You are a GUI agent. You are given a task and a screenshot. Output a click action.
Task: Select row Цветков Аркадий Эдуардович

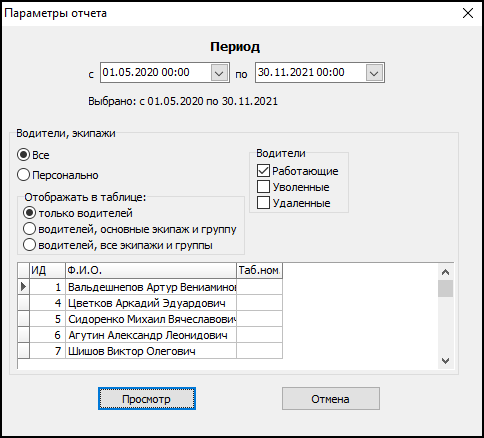pos(150,303)
